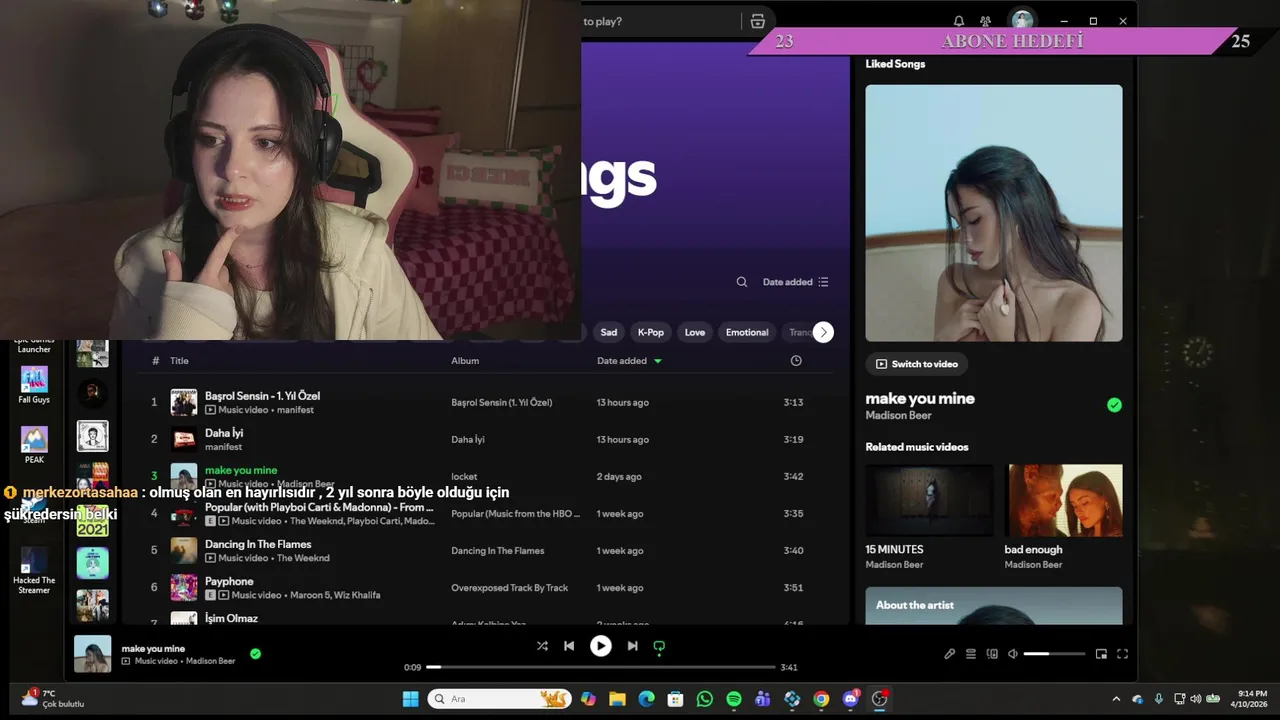The height and width of the screenshot is (720, 1280).
Task: Mute Spotify via the speaker icon
Action: pyautogui.click(x=1012, y=654)
